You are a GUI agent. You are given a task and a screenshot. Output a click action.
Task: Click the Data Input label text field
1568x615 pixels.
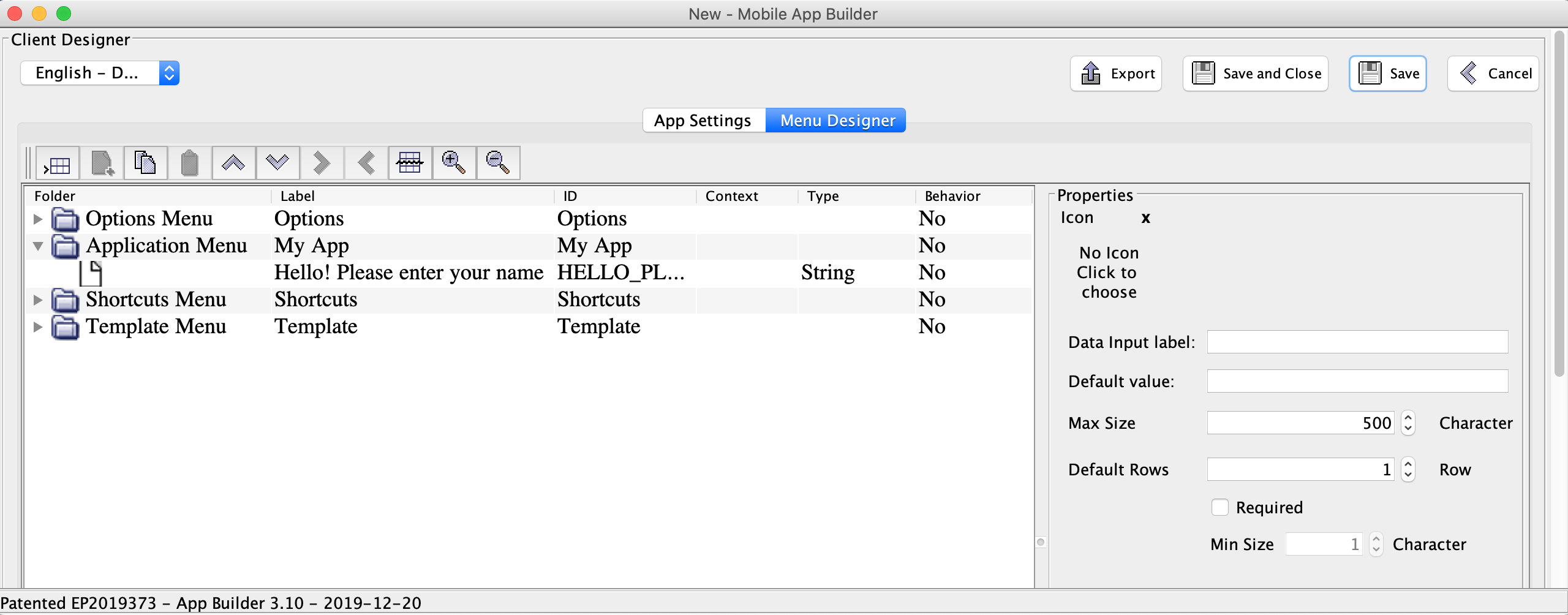[1357, 342]
